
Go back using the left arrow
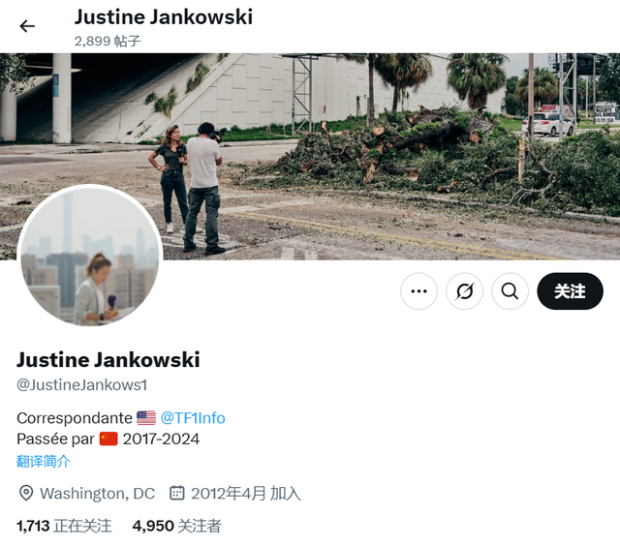click(x=27, y=26)
